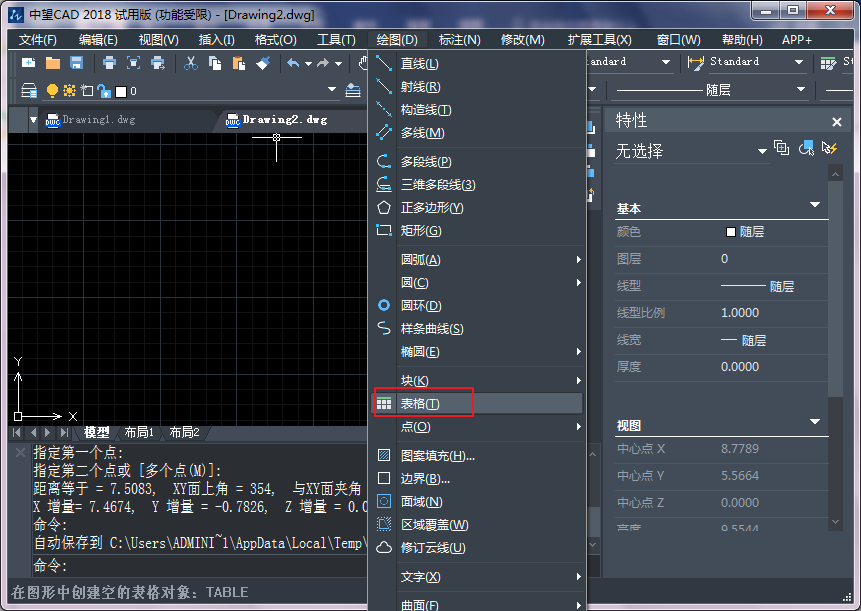Activate the Pan hand icon
The width and height of the screenshot is (861, 611).
coord(364,62)
